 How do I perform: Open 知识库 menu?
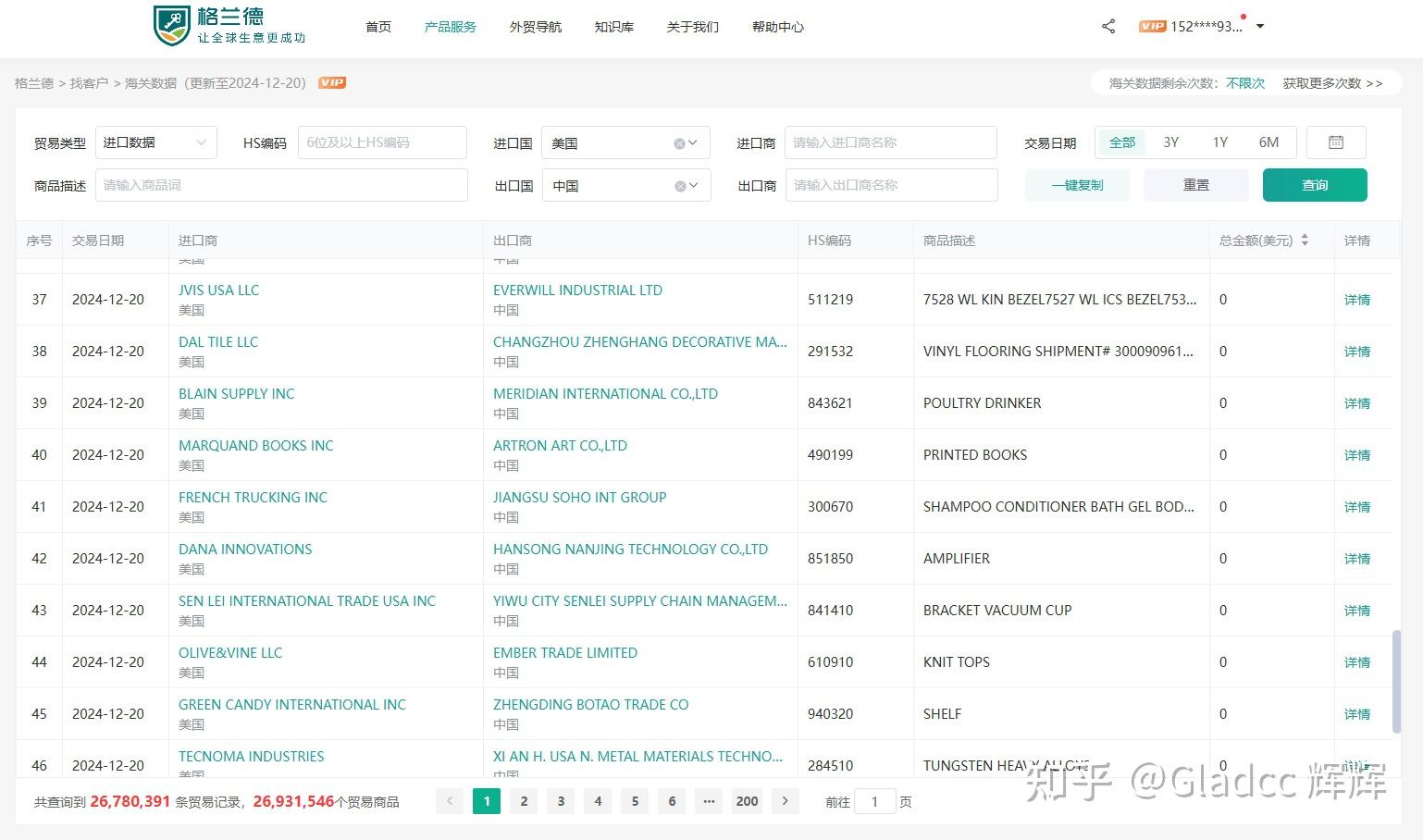point(614,27)
